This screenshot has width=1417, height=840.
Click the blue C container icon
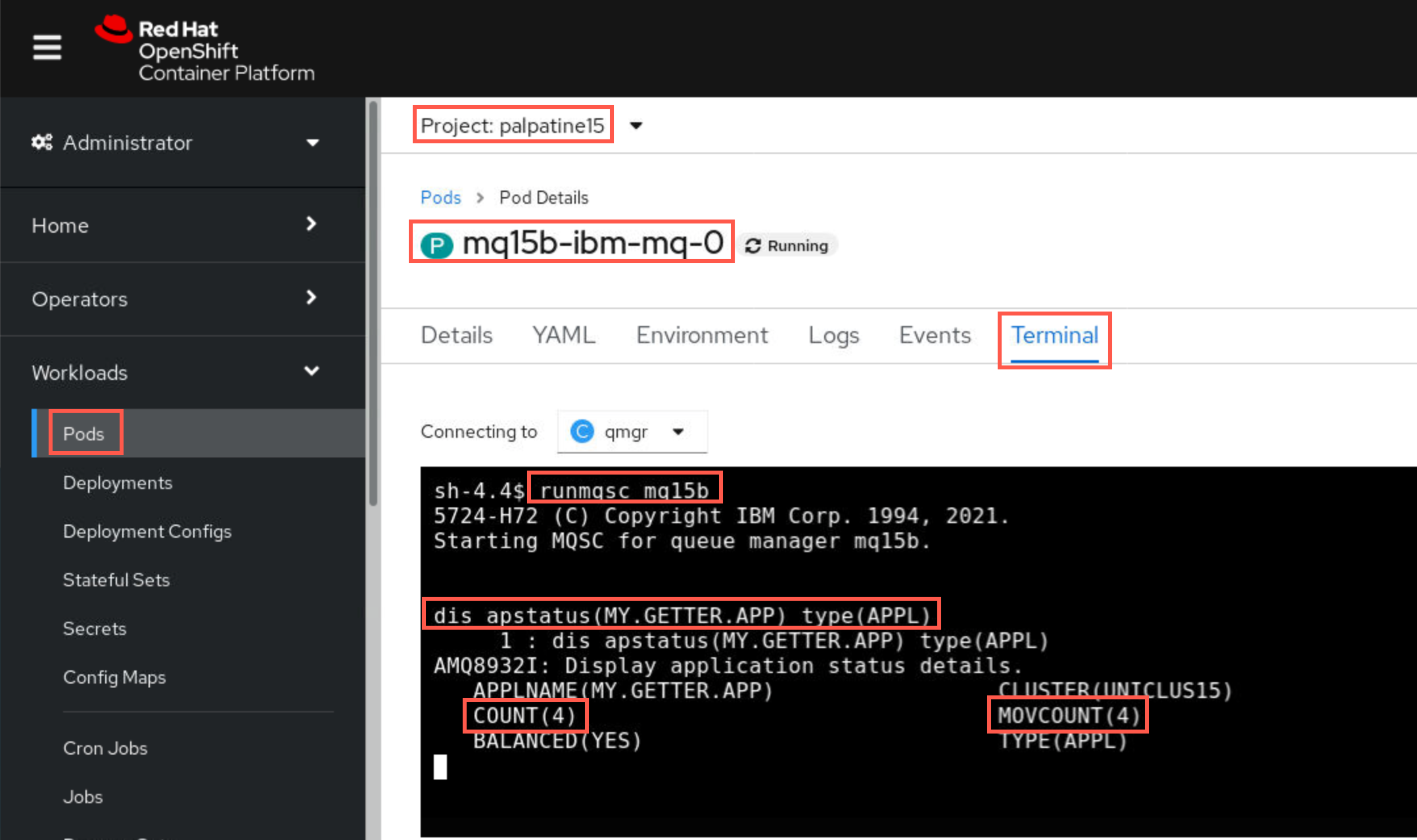tap(582, 432)
